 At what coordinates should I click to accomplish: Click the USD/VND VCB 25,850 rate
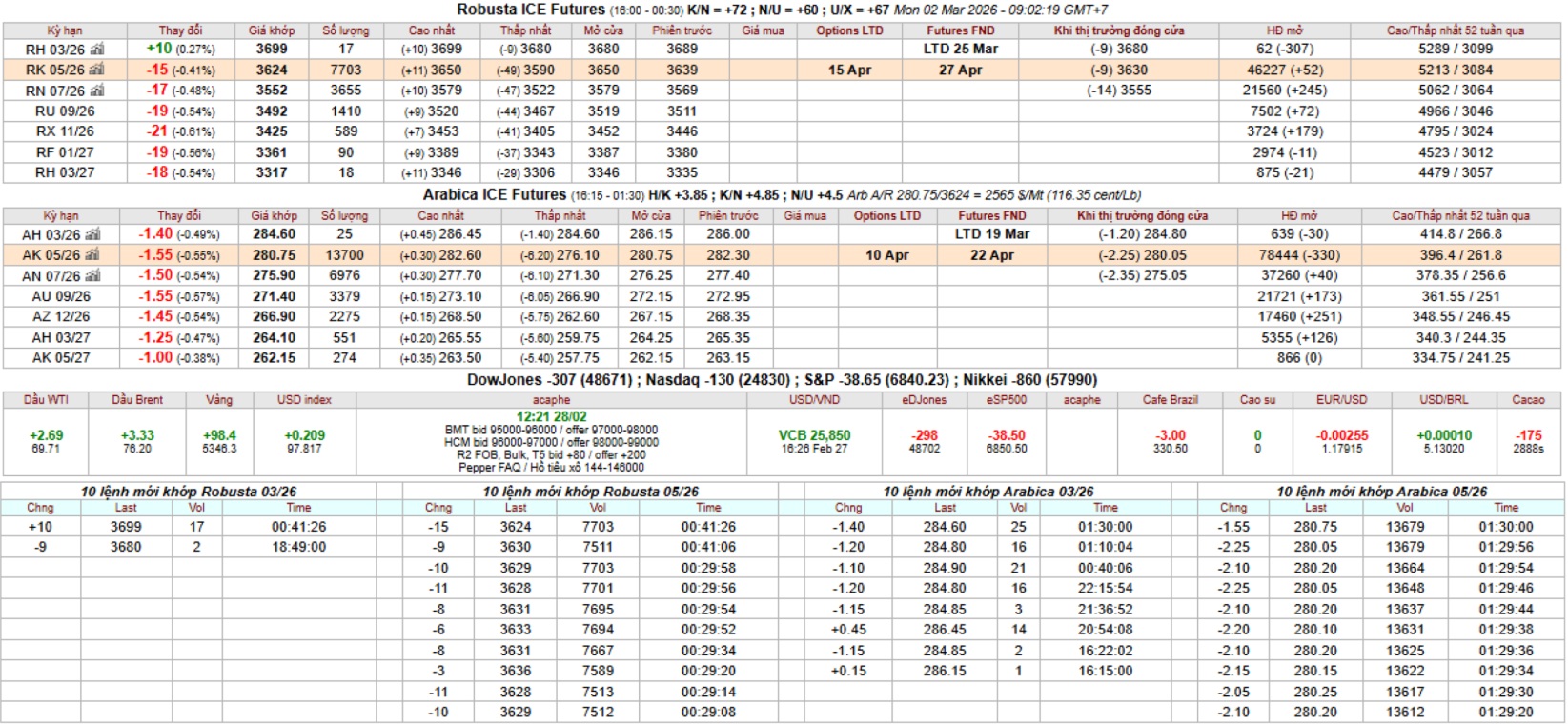tap(814, 435)
